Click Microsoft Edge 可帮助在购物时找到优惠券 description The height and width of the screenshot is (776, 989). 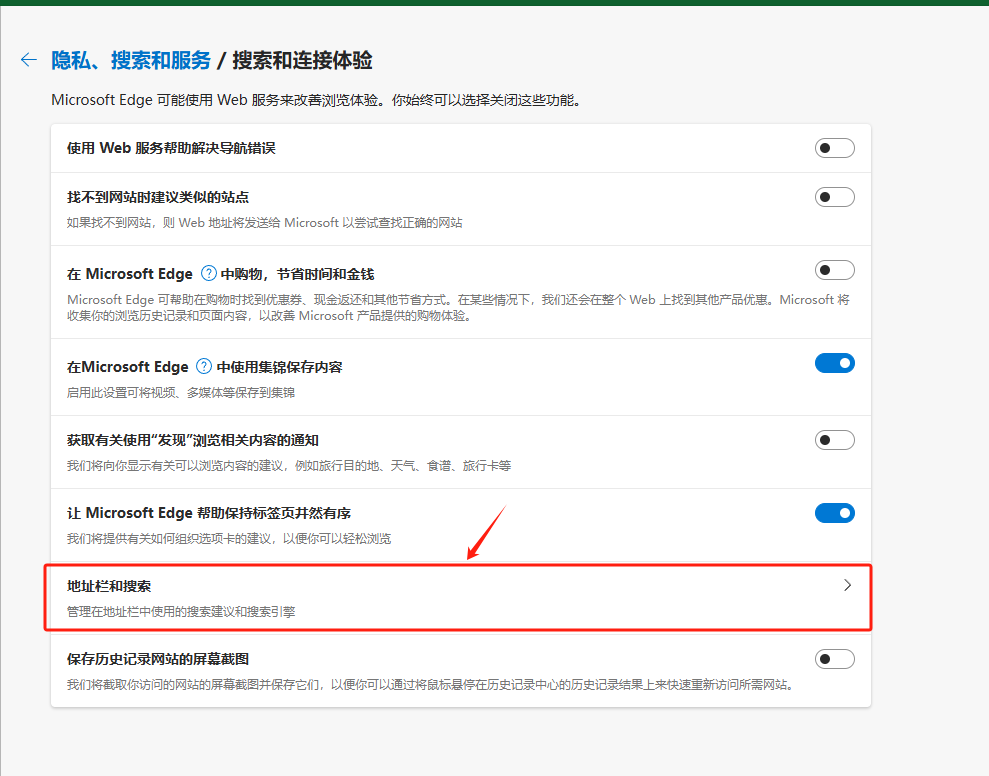click(459, 307)
